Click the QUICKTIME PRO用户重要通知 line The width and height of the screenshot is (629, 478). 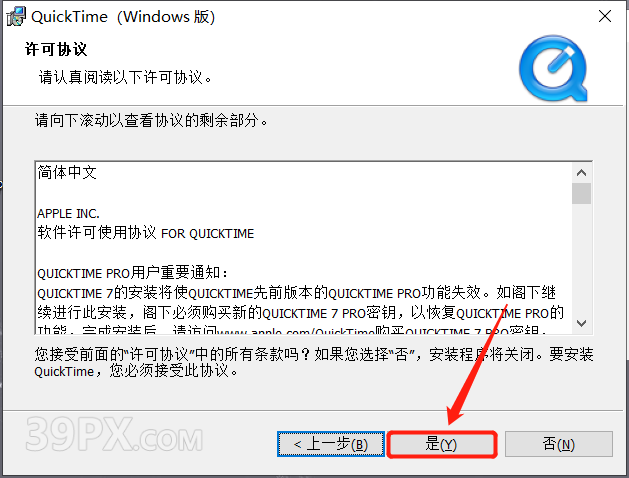133,273
